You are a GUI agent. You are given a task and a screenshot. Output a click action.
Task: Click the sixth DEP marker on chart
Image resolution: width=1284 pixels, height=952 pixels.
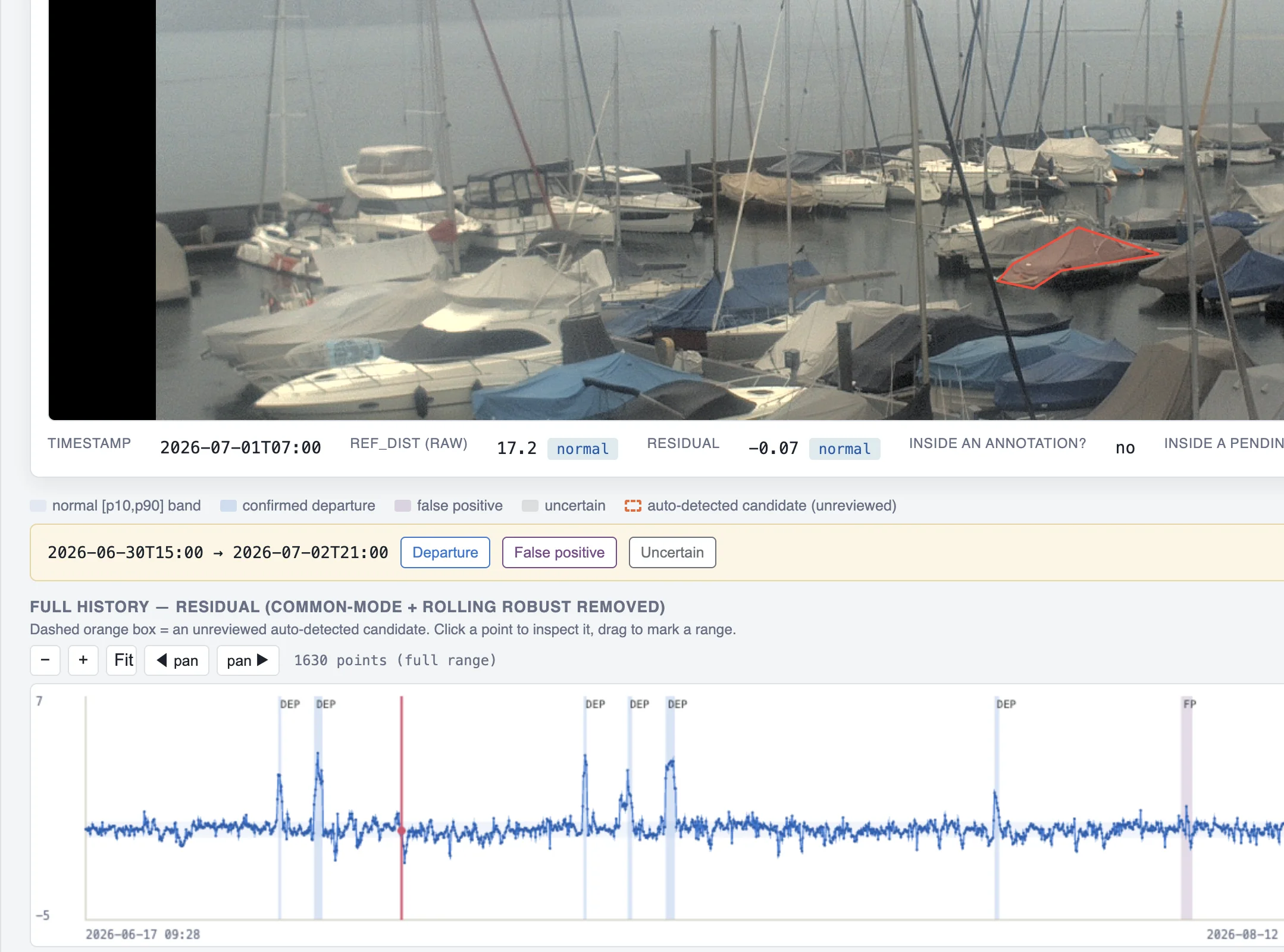[x=1006, y=704]
